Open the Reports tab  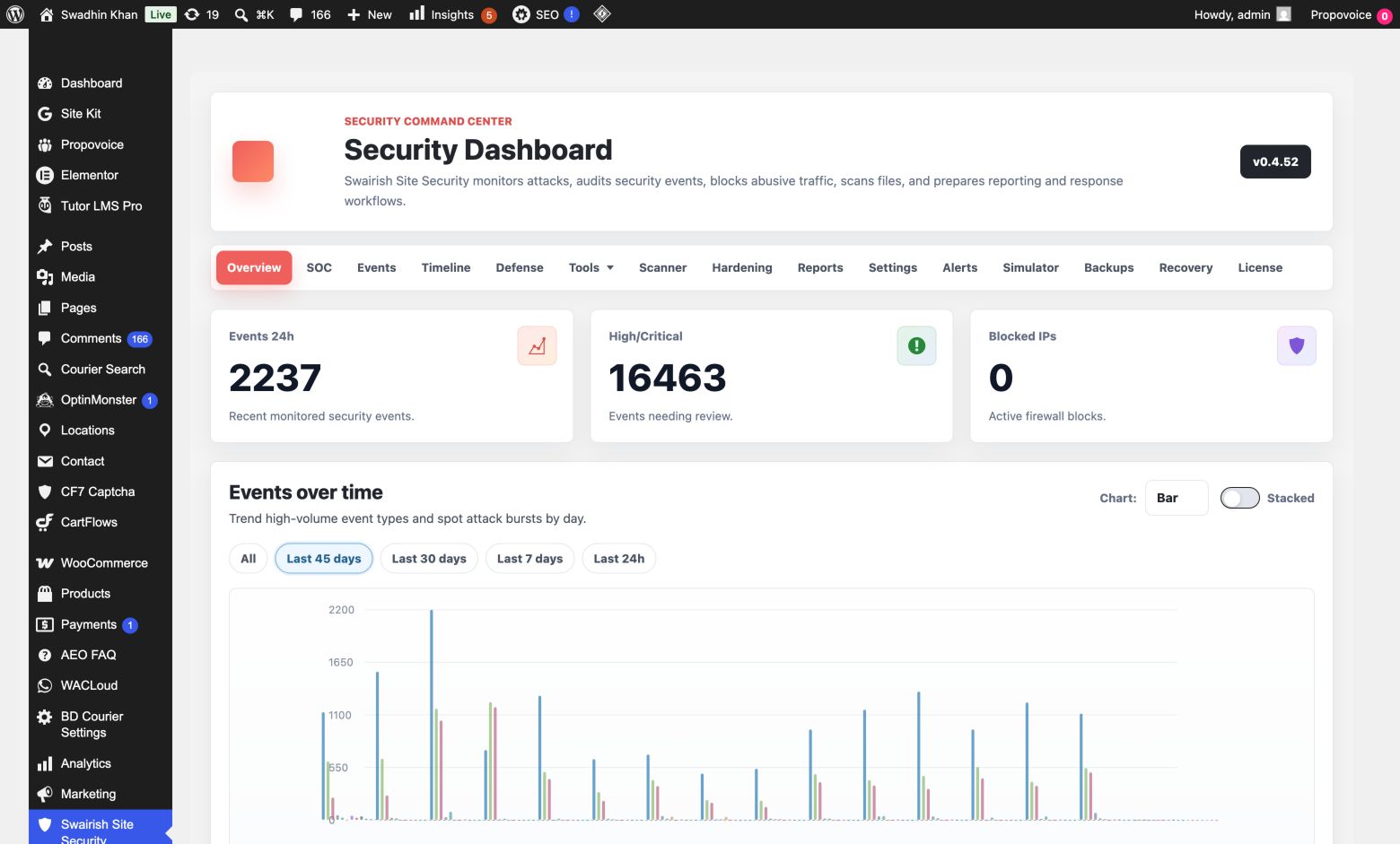pos(820,267)
